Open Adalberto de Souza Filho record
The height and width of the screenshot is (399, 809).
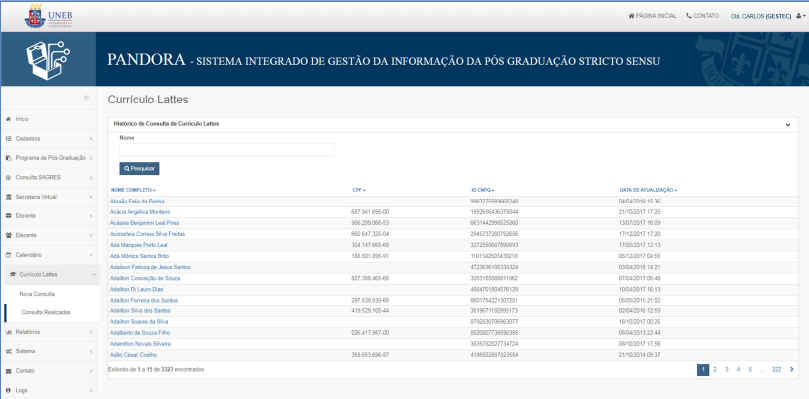(x=140, y=333)
